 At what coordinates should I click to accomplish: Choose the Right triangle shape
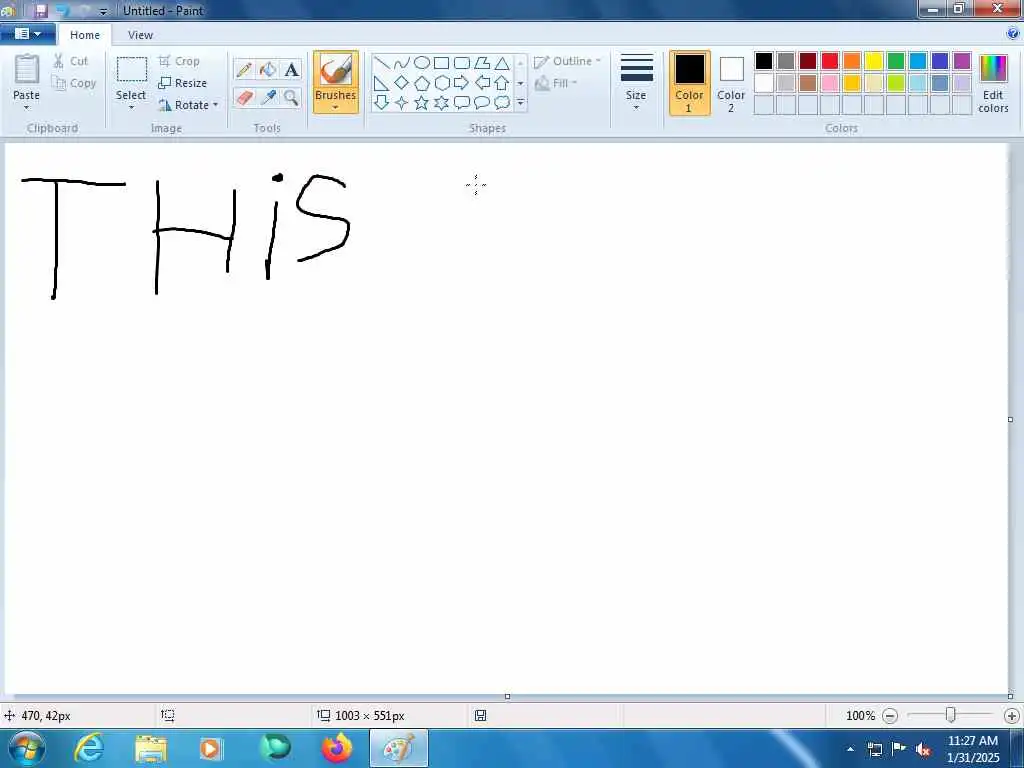382,83
